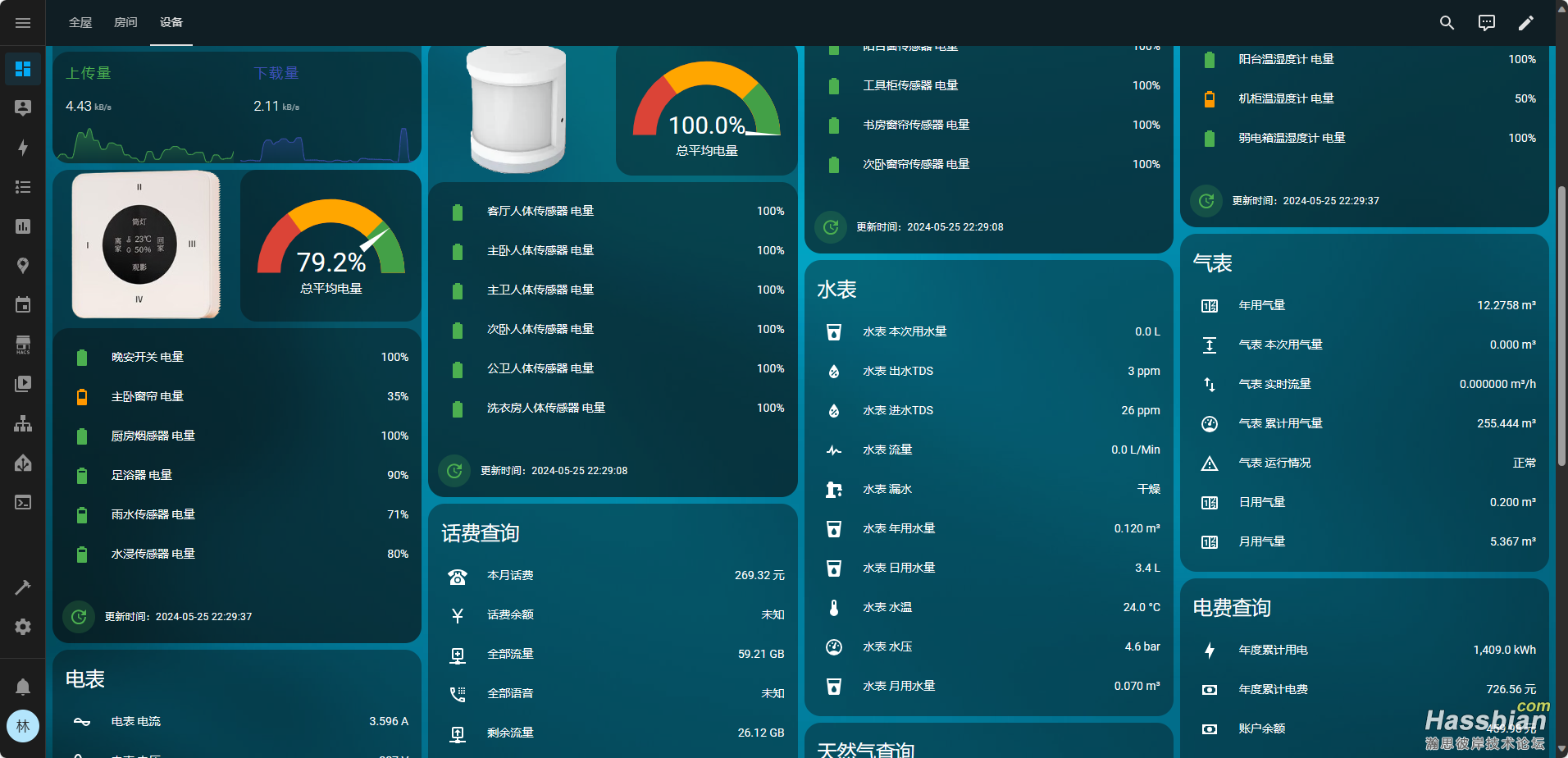Open the hamburger sidebar menu
Screen dimensions: 1568x758
coord(23,23)
